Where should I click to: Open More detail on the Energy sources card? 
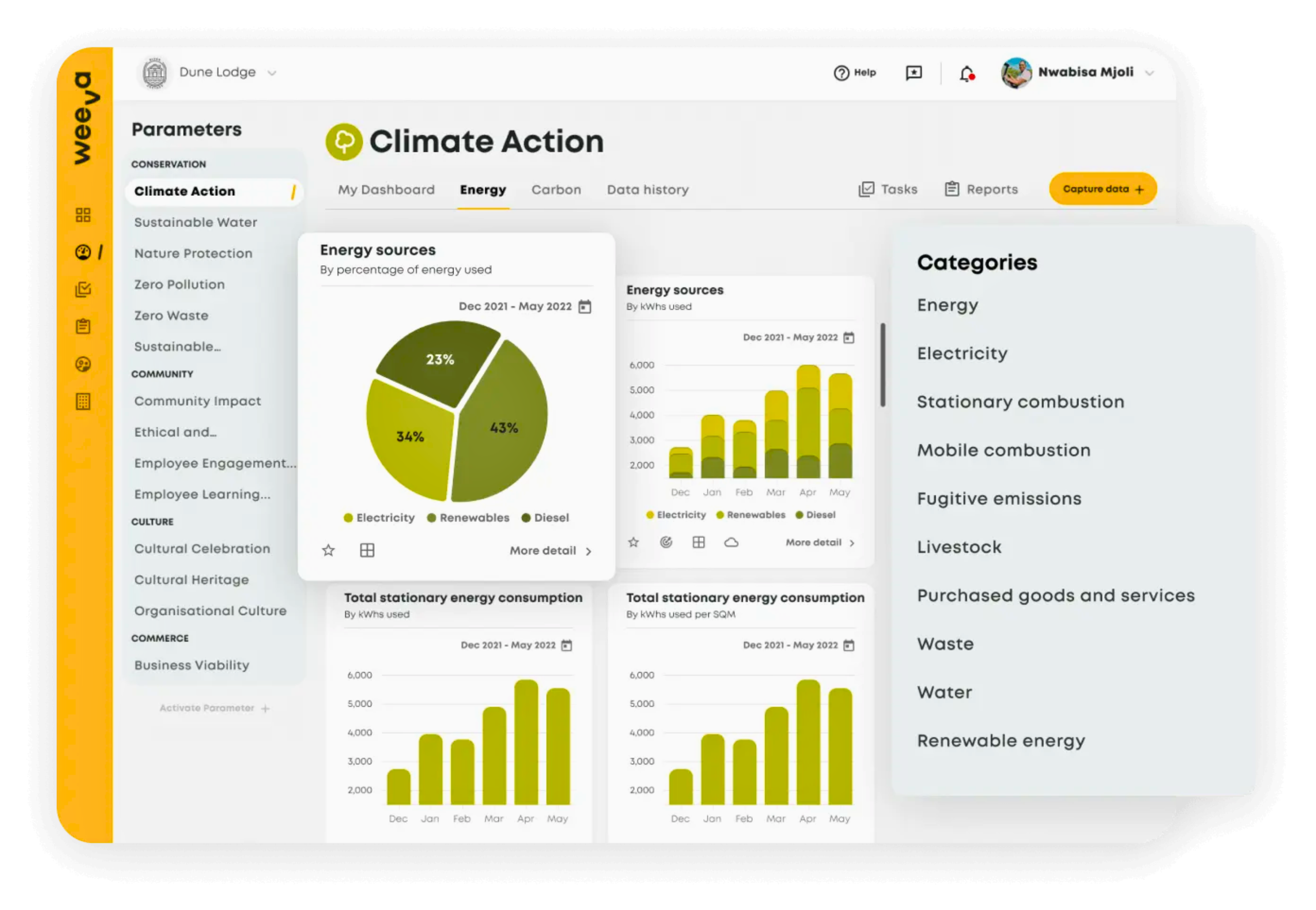549,550
